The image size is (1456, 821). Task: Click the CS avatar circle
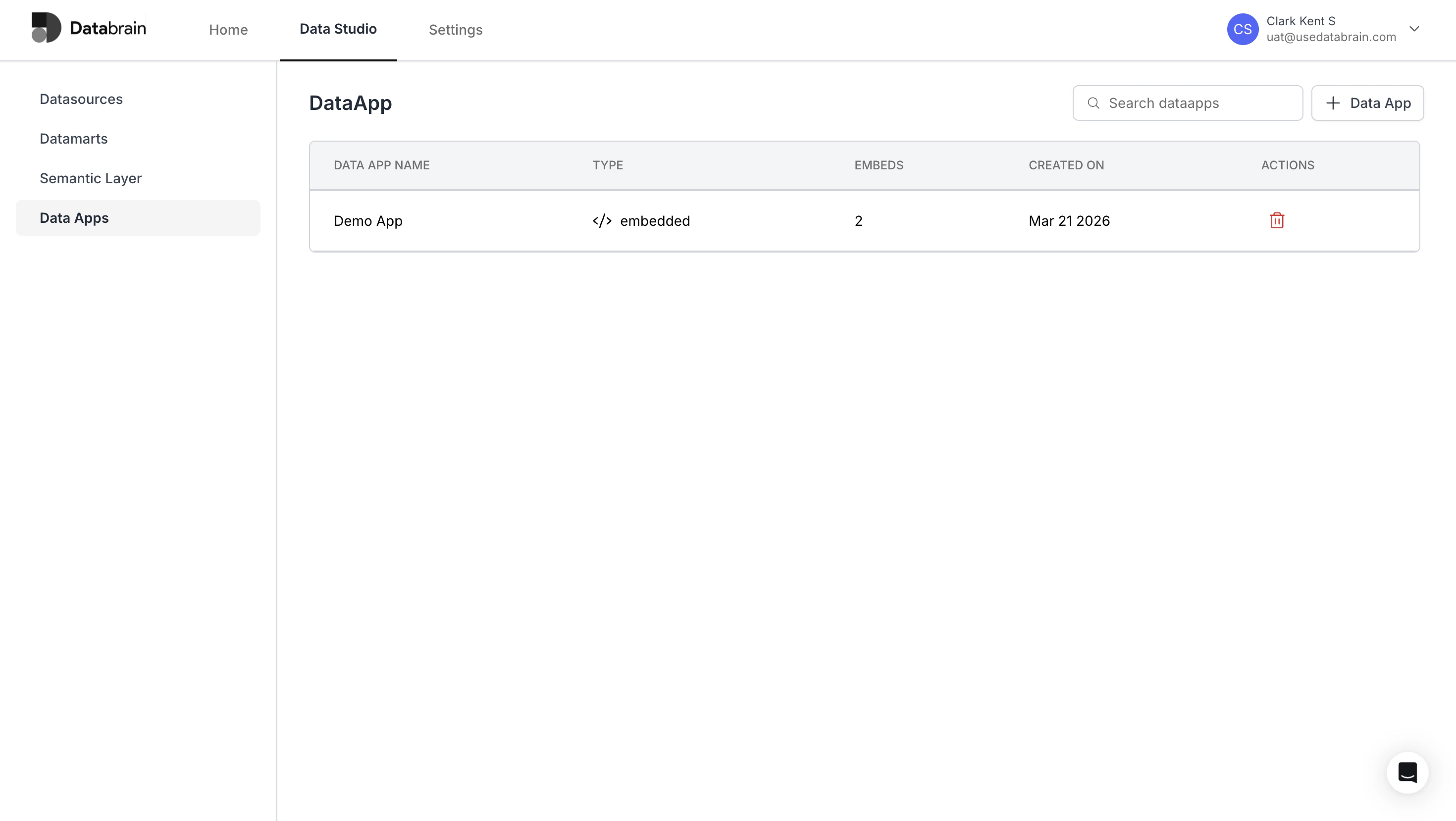coord(1243,29)
